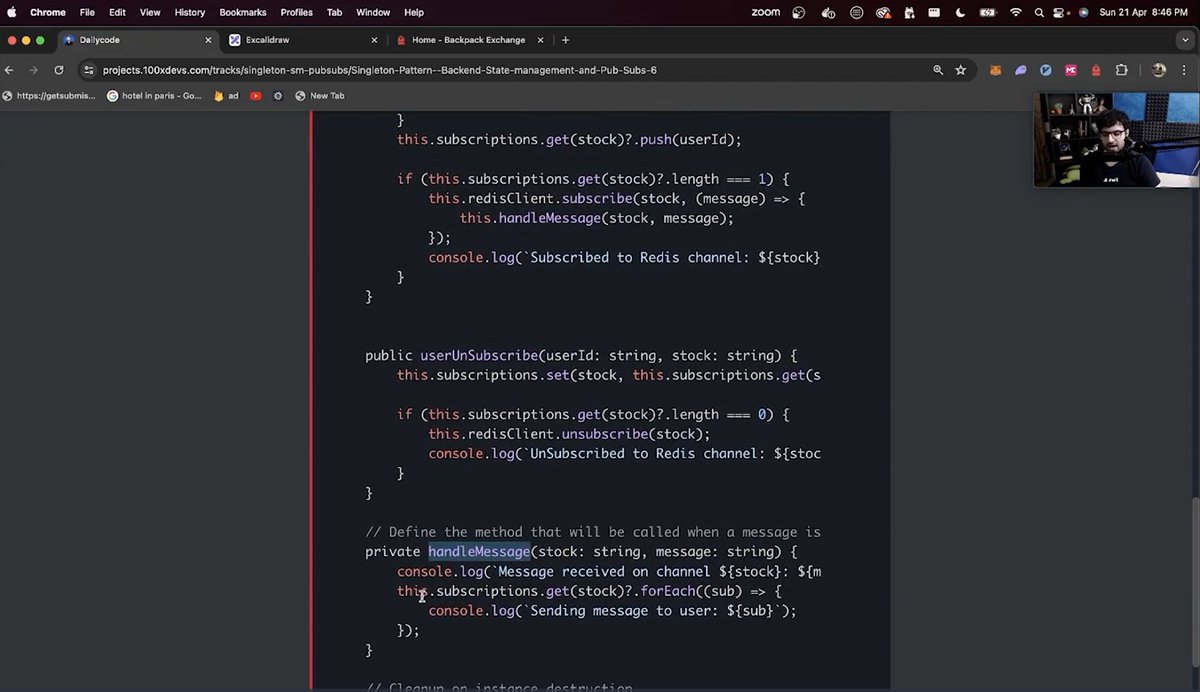Click this.subscriptions.get(stock)?.push(userId) line
The height and width of the screenshot is (692, 1200).
[x=569, y=140]
